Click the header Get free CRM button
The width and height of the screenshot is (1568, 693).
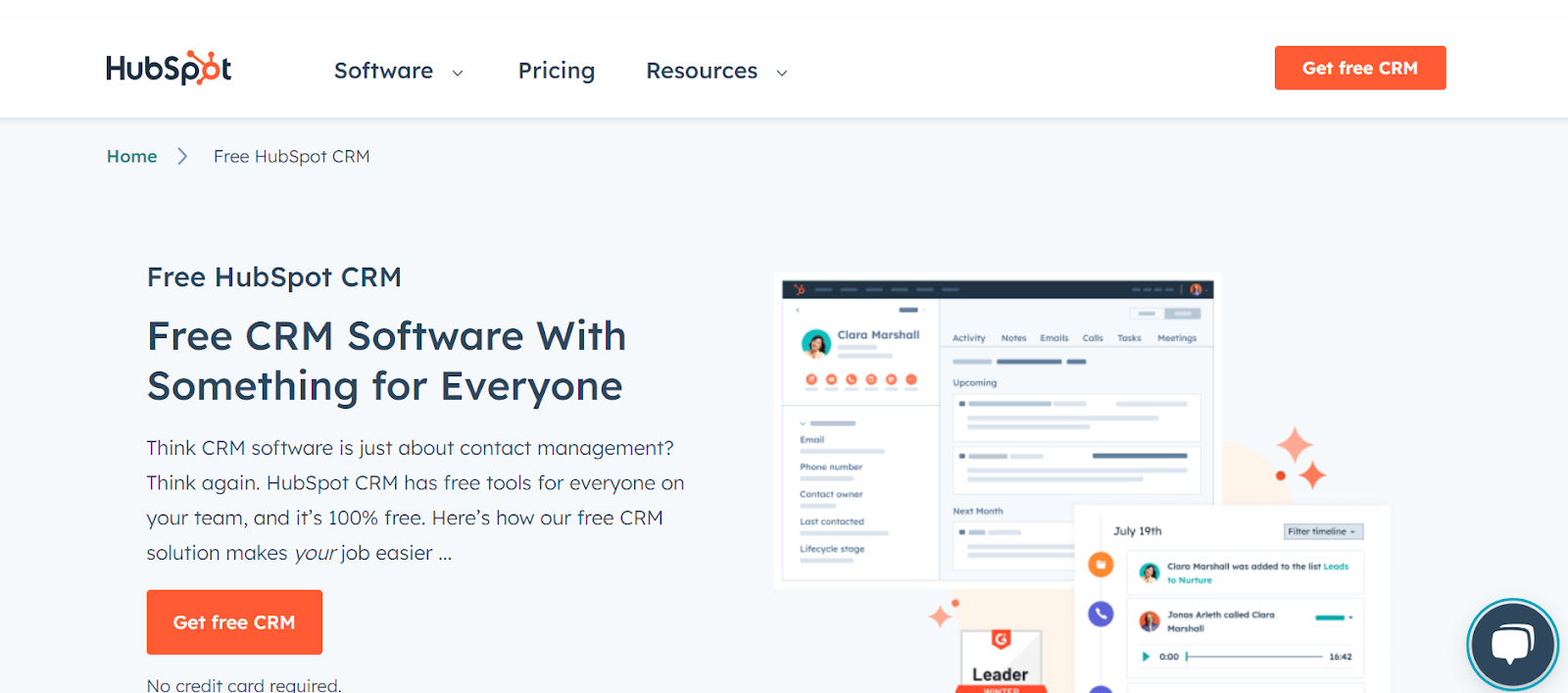click(x=1360, y=68)
